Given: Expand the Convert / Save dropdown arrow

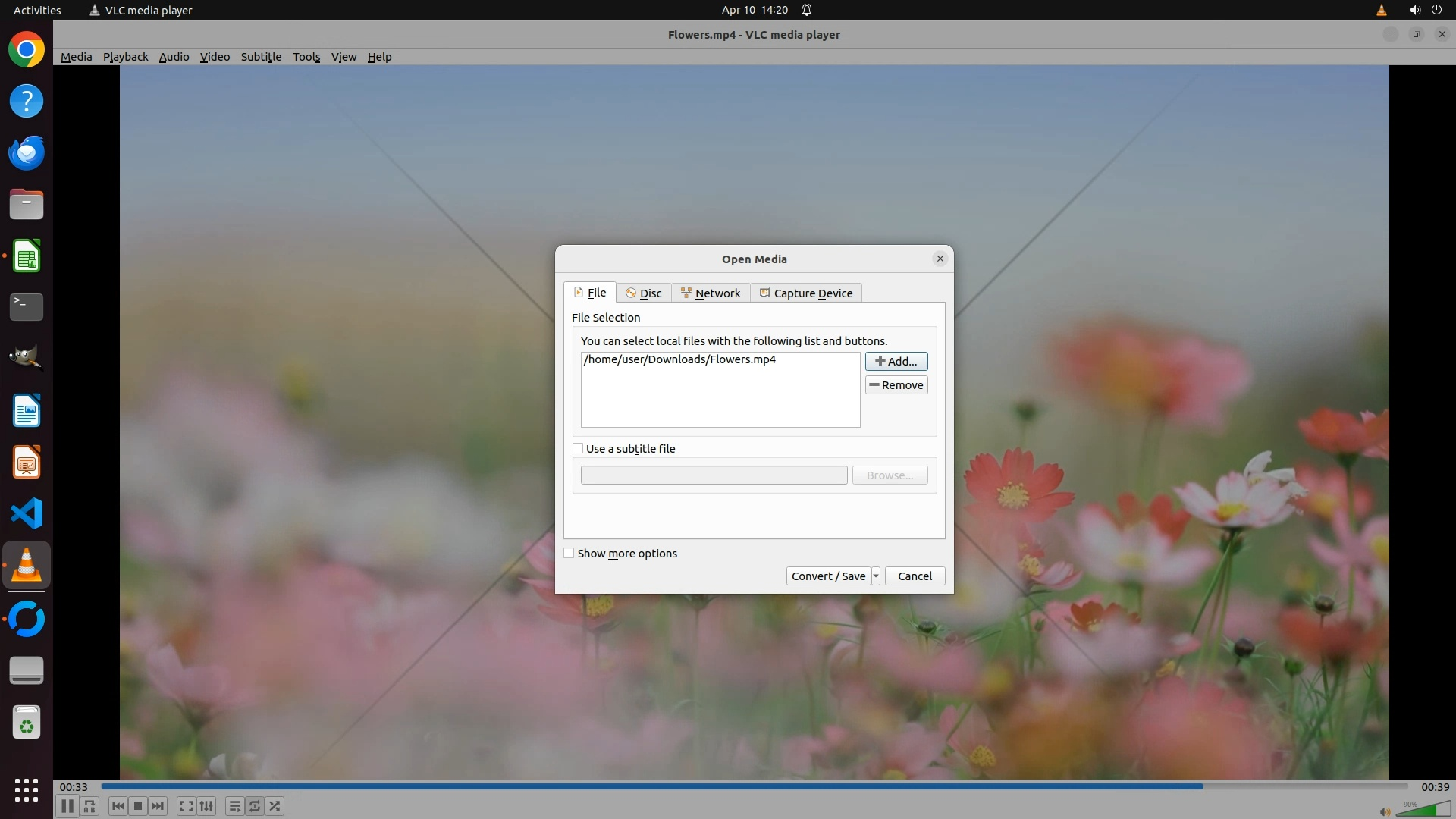Looking at the screenshot, I should click(876, 576).
